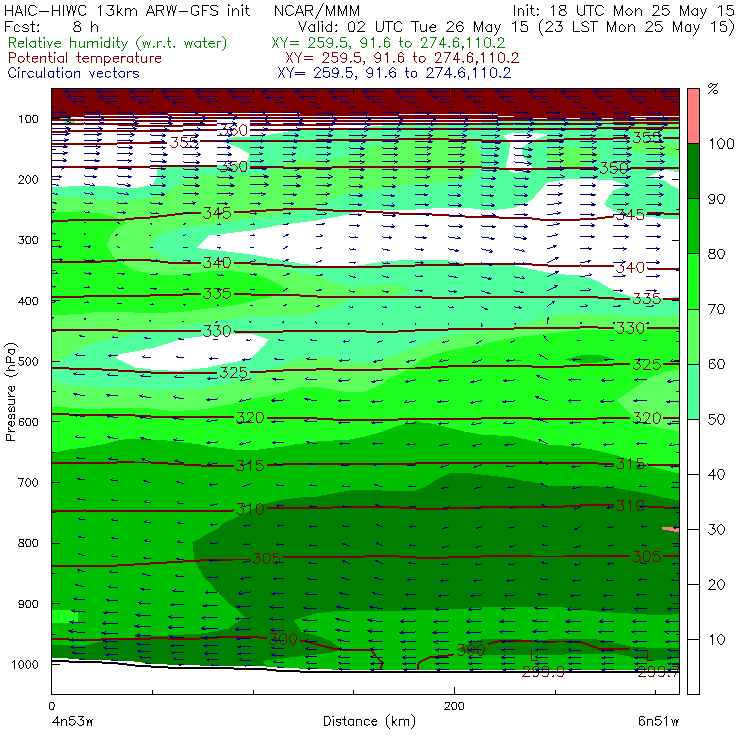Click the pressure axis label "900"
Image resolution: width=740 pixels, height=740 pixels.
click(28, 604)
